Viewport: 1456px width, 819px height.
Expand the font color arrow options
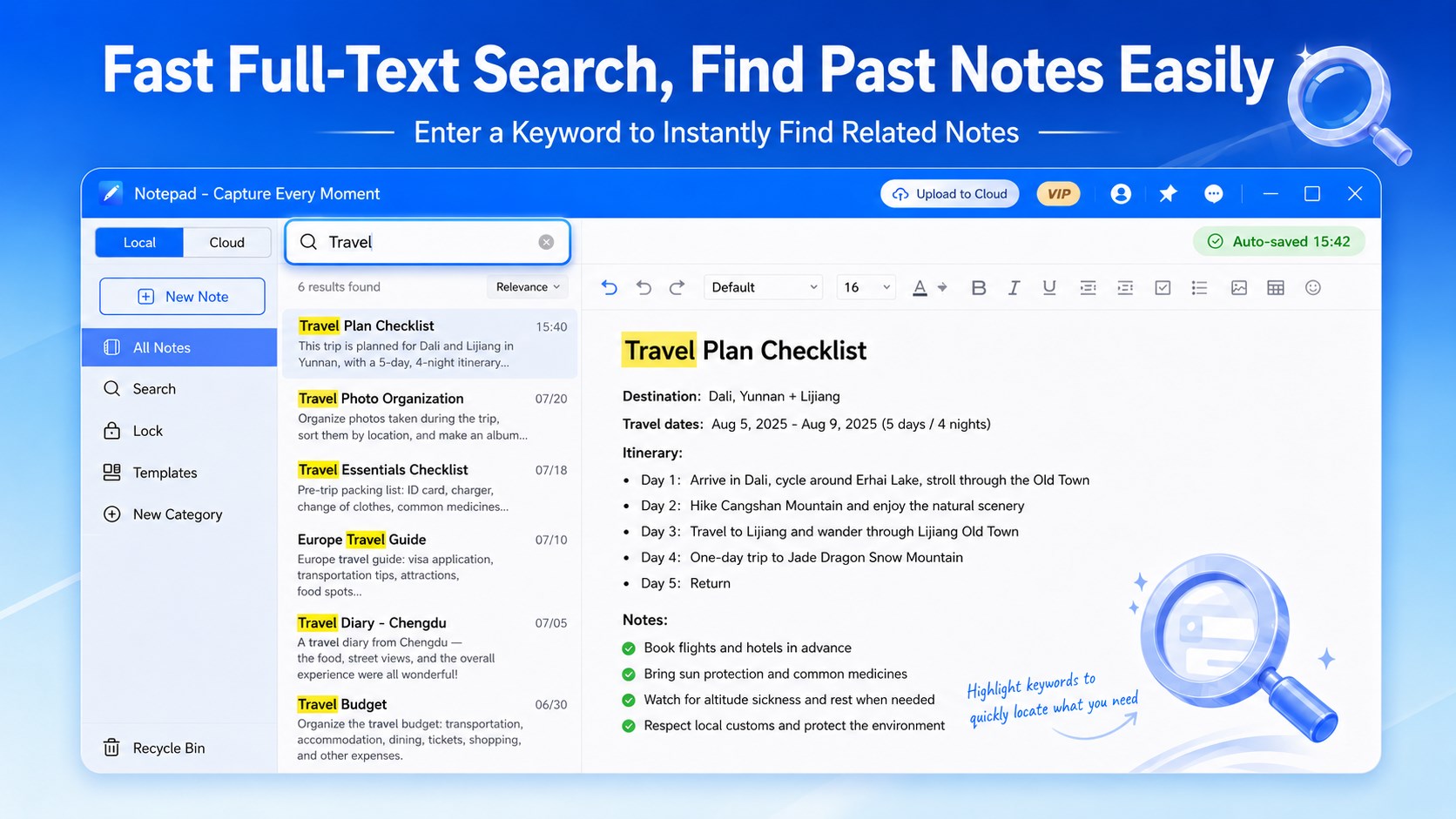tap(942, 287)
